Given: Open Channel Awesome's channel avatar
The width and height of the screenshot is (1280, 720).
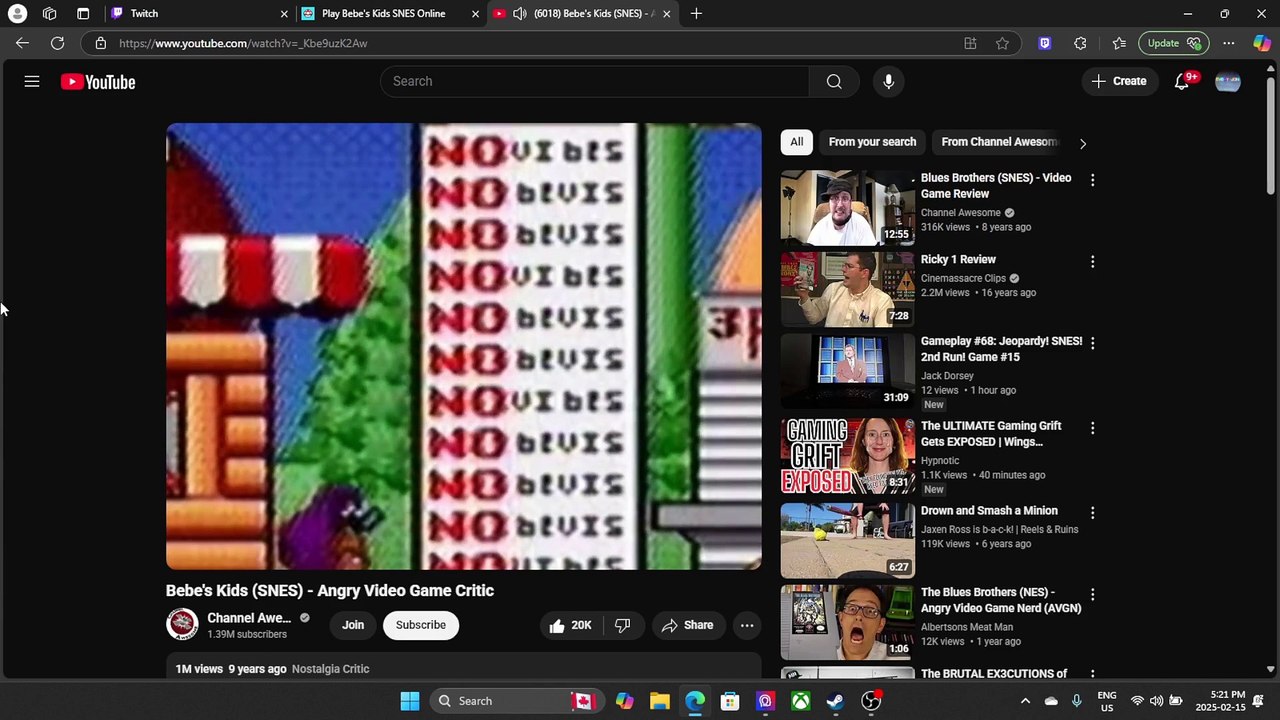Looking at the screenshot, I should pyautogui.click(x=182, y=625).
